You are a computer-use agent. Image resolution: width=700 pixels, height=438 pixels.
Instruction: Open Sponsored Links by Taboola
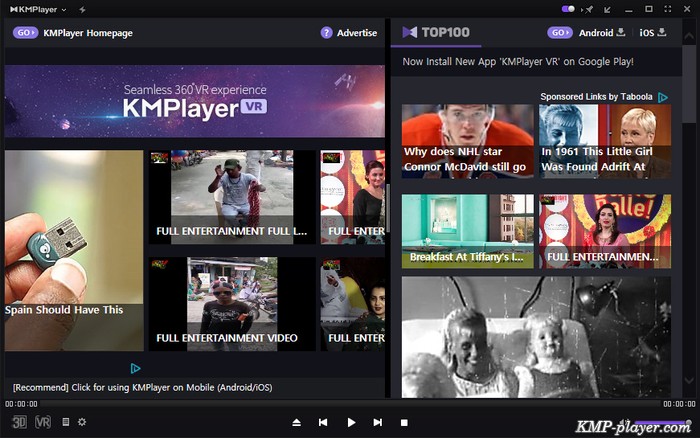[x=596, y=96]
